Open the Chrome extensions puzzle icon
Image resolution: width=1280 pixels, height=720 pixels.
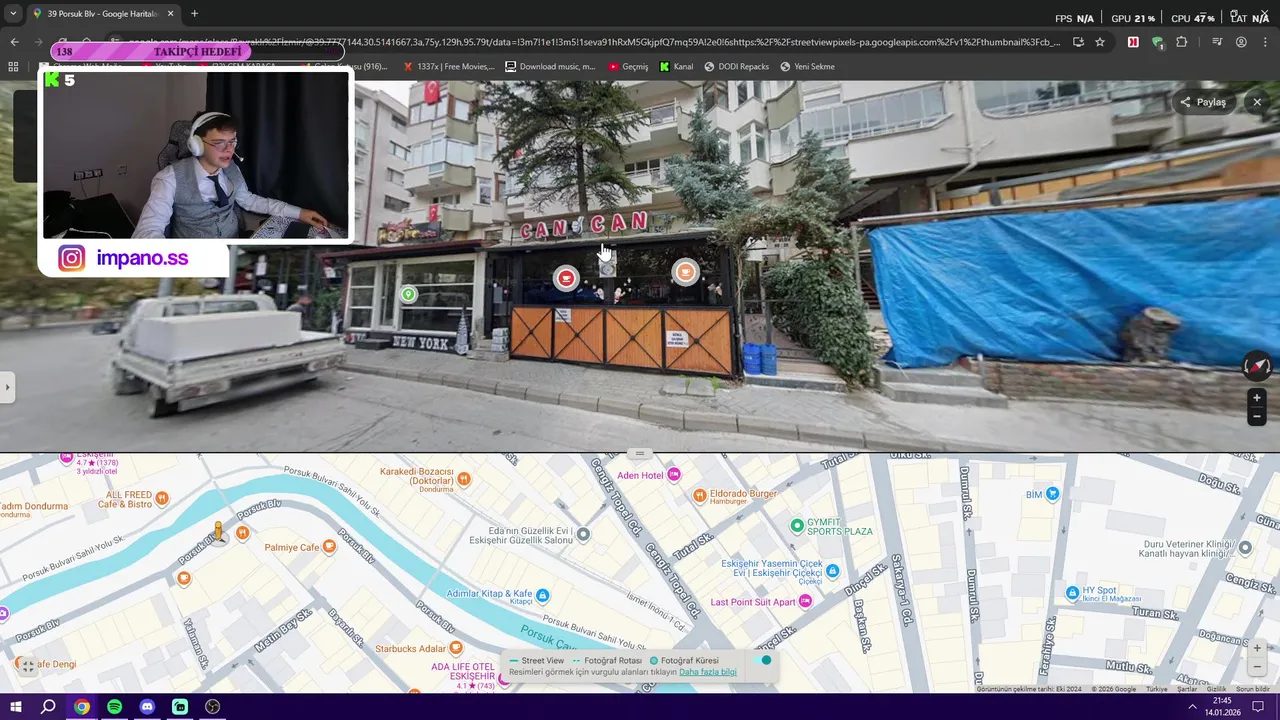pyautogui.click(x=1182, y=42)
